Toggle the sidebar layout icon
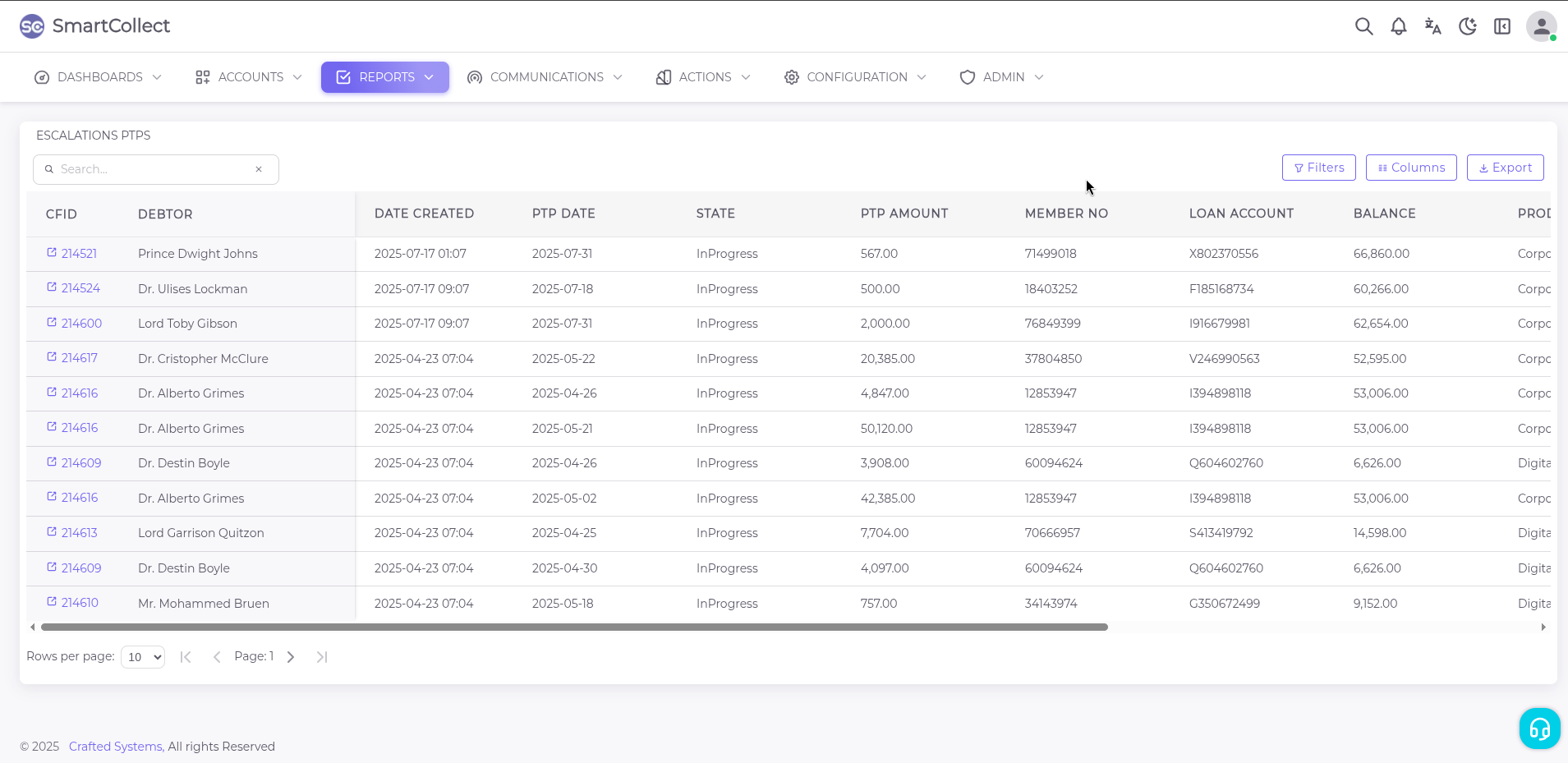 tap(1501, 26)
